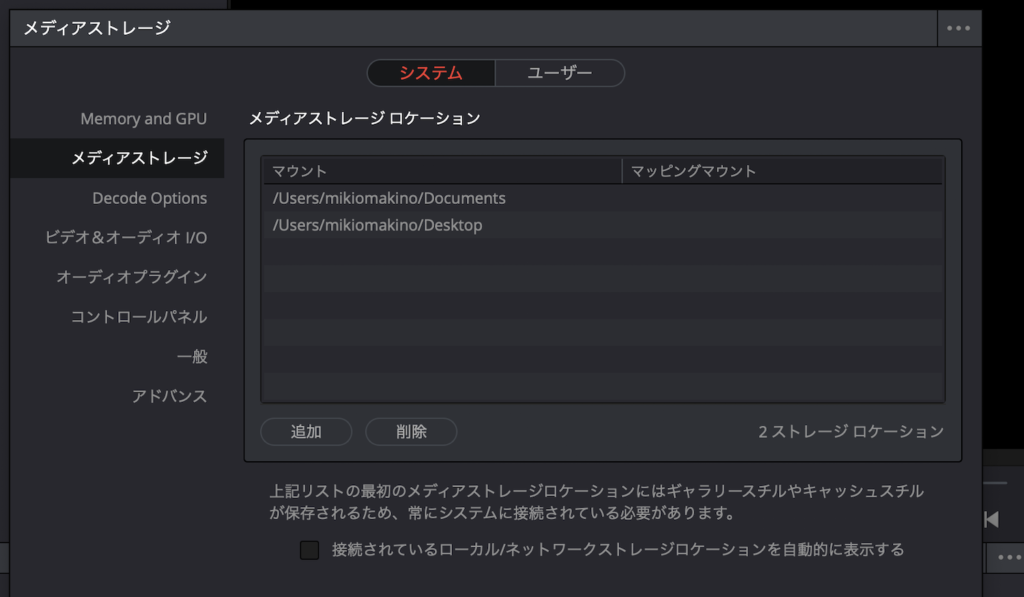The height and width of the screenshot is (597, 1024).
Task: Click the マウント column header
Action: point(443,171)
